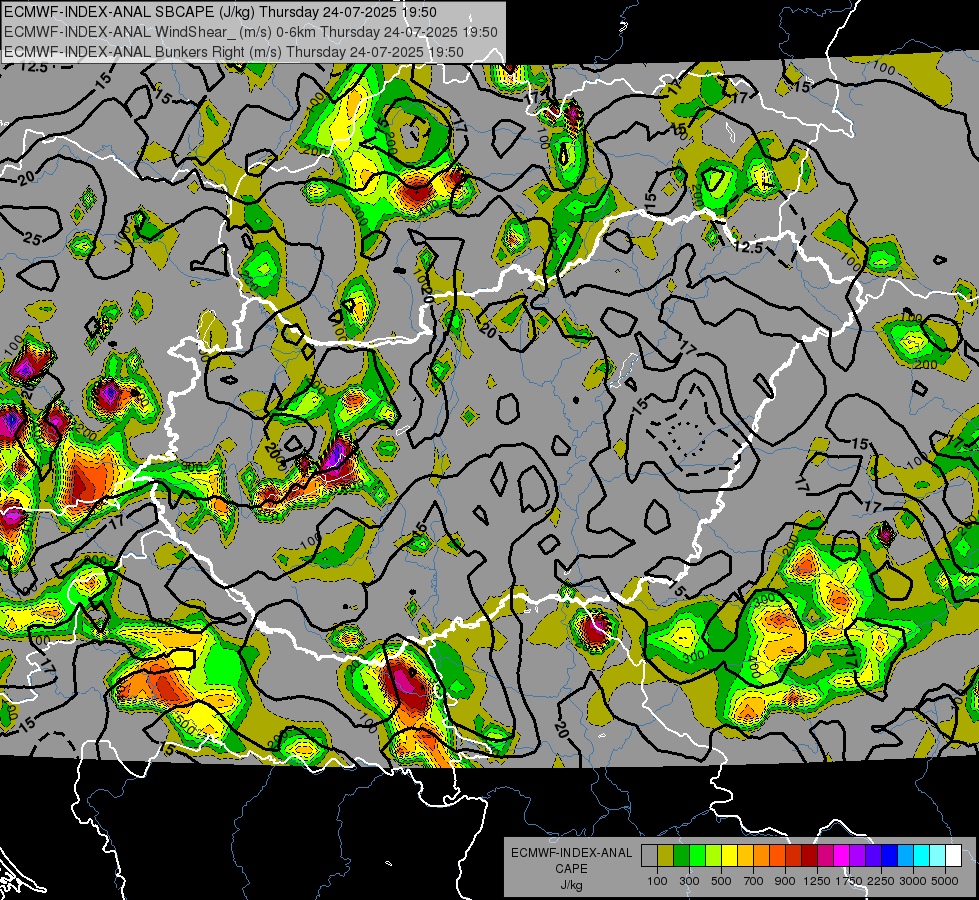
Task: Select the dark green legend swatch
Action: click(682, 856)
